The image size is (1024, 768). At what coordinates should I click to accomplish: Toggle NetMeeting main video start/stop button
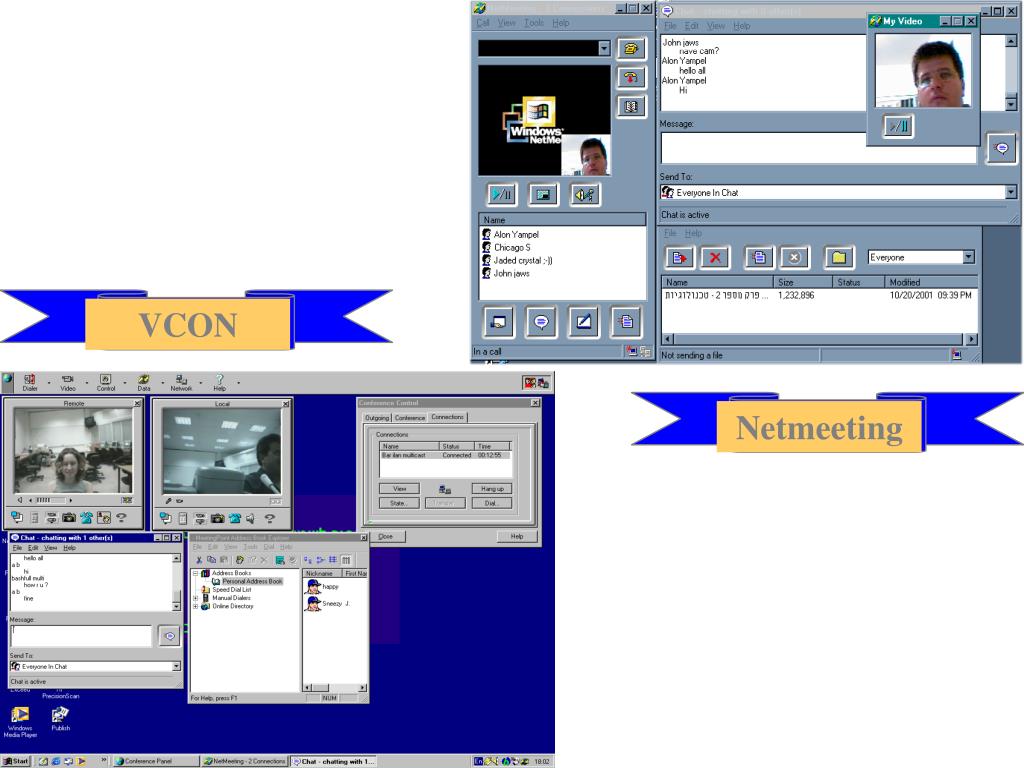(502, 194)
